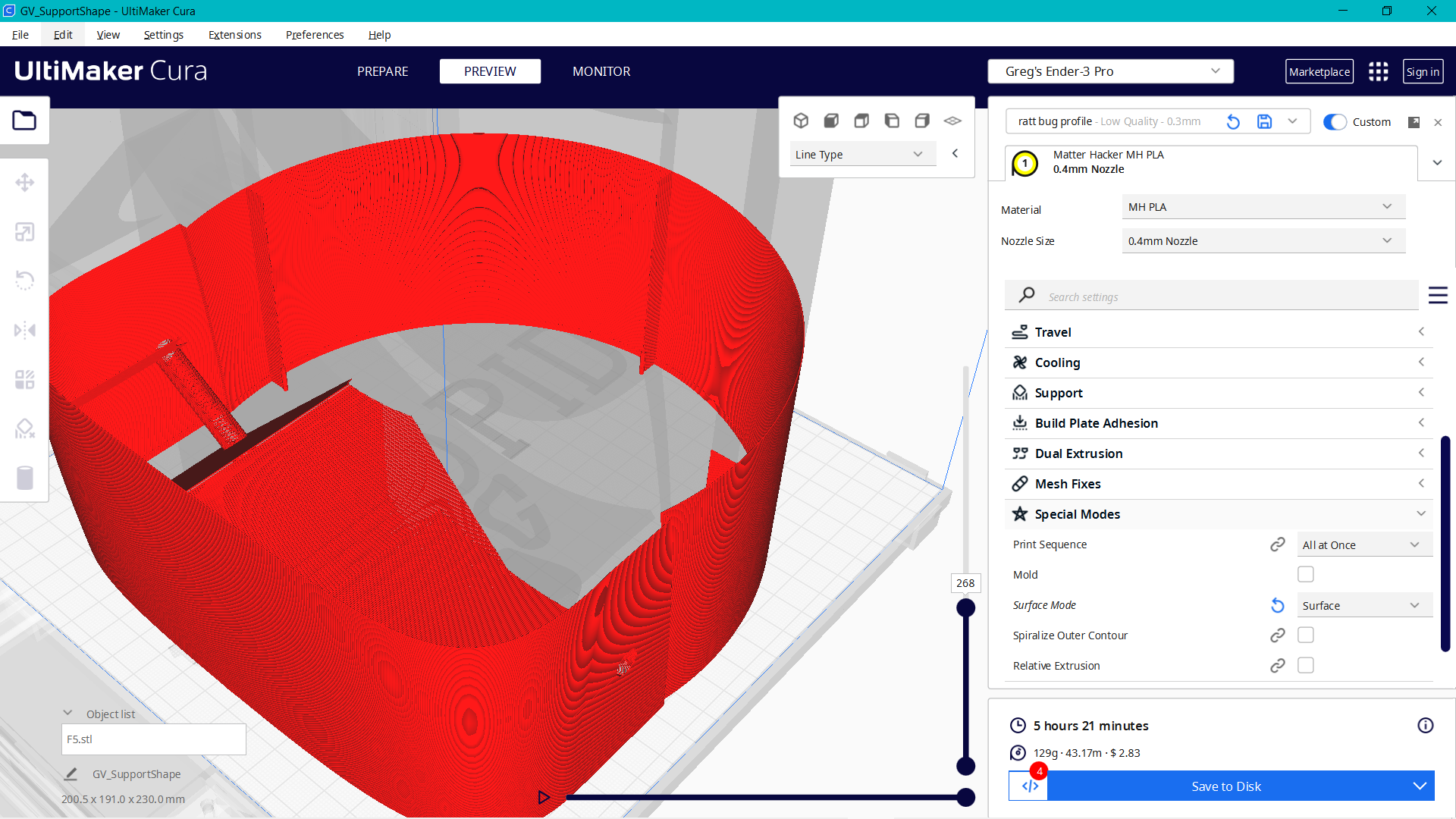Select the Mirror tool

pyautogui.click(x=25, y=329)
